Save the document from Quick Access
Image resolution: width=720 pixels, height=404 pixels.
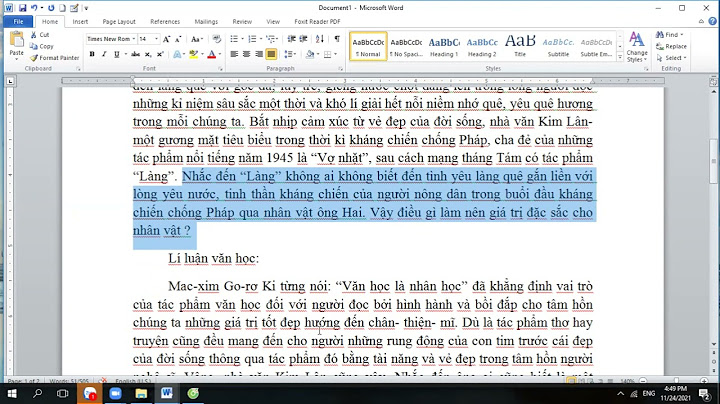point(22,8)
